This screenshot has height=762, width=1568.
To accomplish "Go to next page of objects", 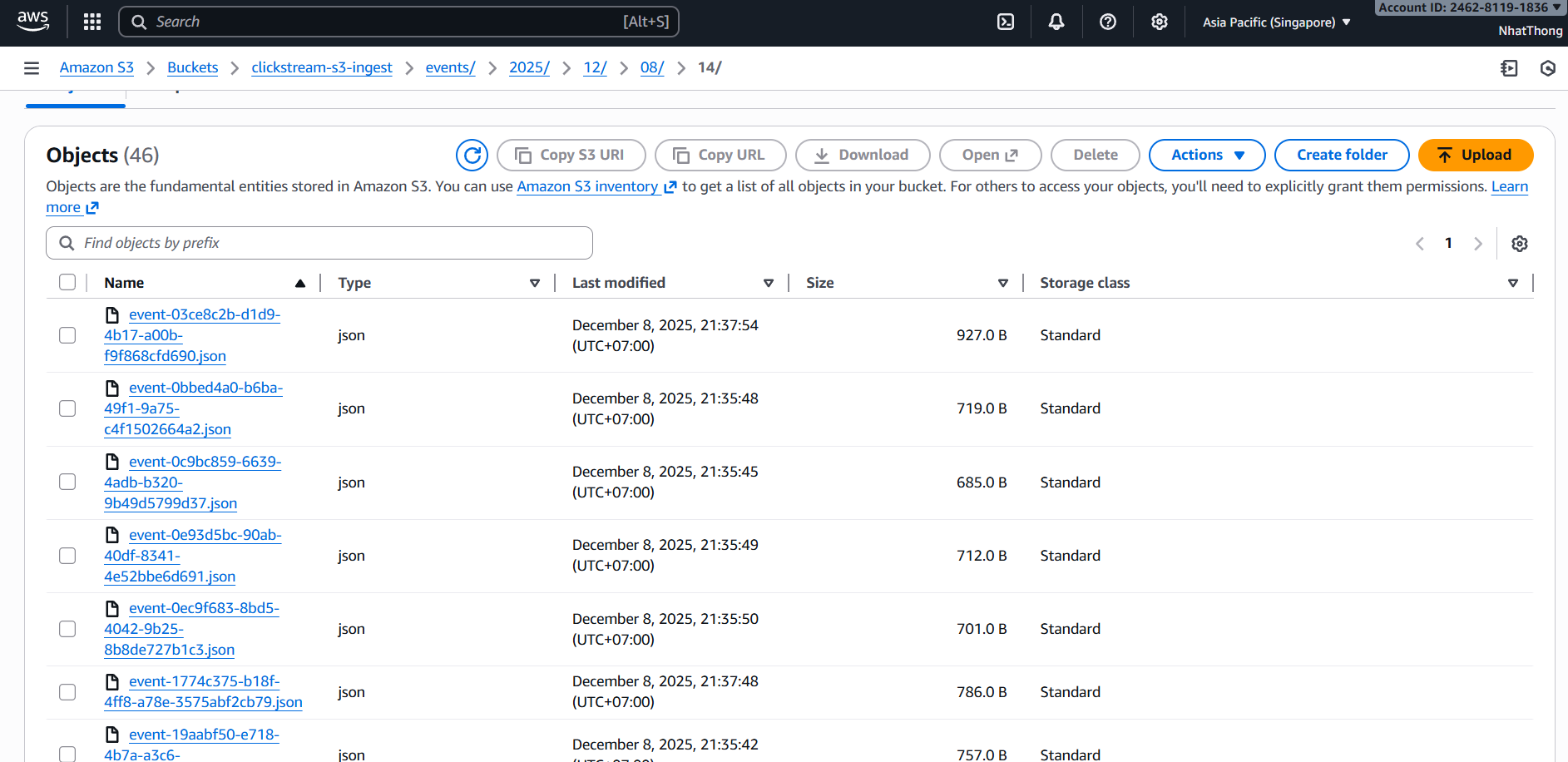I will click(x=1478, y=244).
